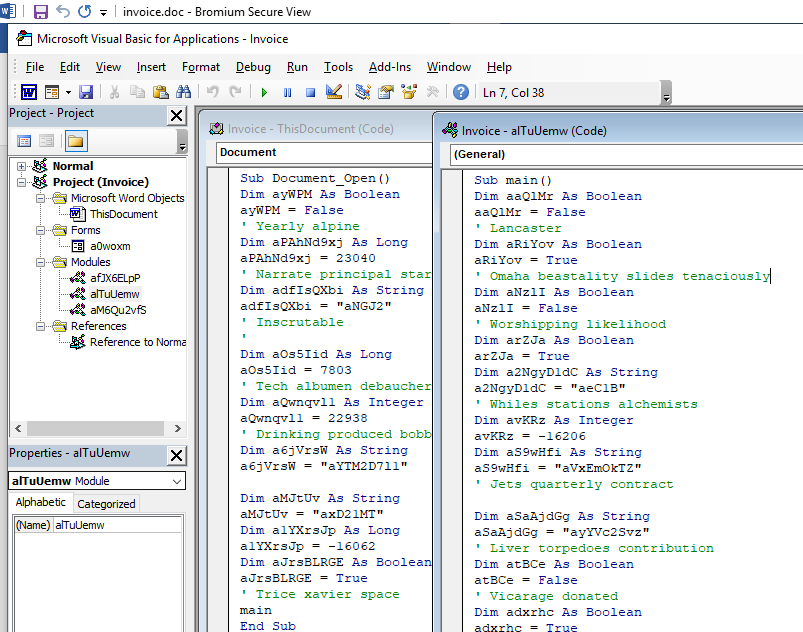Select module alTuUemw in tree
Viewport: 803px width, 632px height.
tap(114, 294)
